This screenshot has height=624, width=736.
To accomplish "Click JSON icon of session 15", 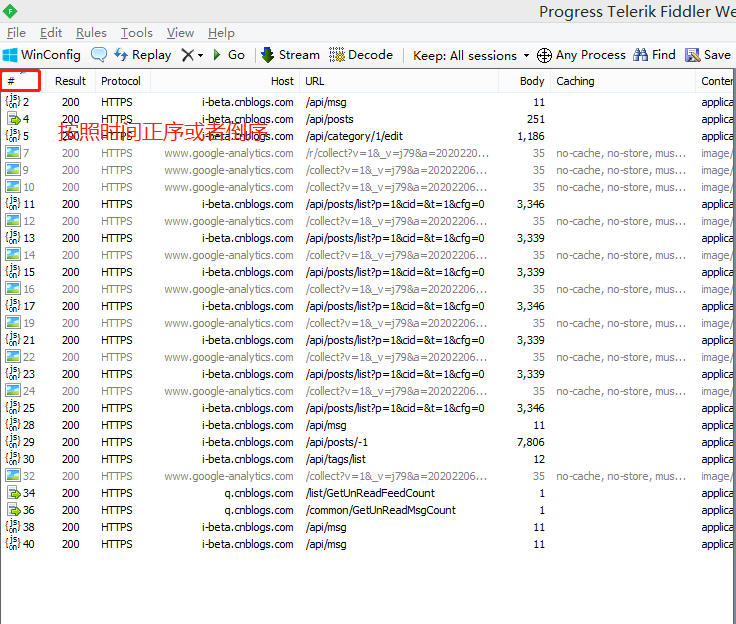I will pyautogui.click(x=13, y=272).
